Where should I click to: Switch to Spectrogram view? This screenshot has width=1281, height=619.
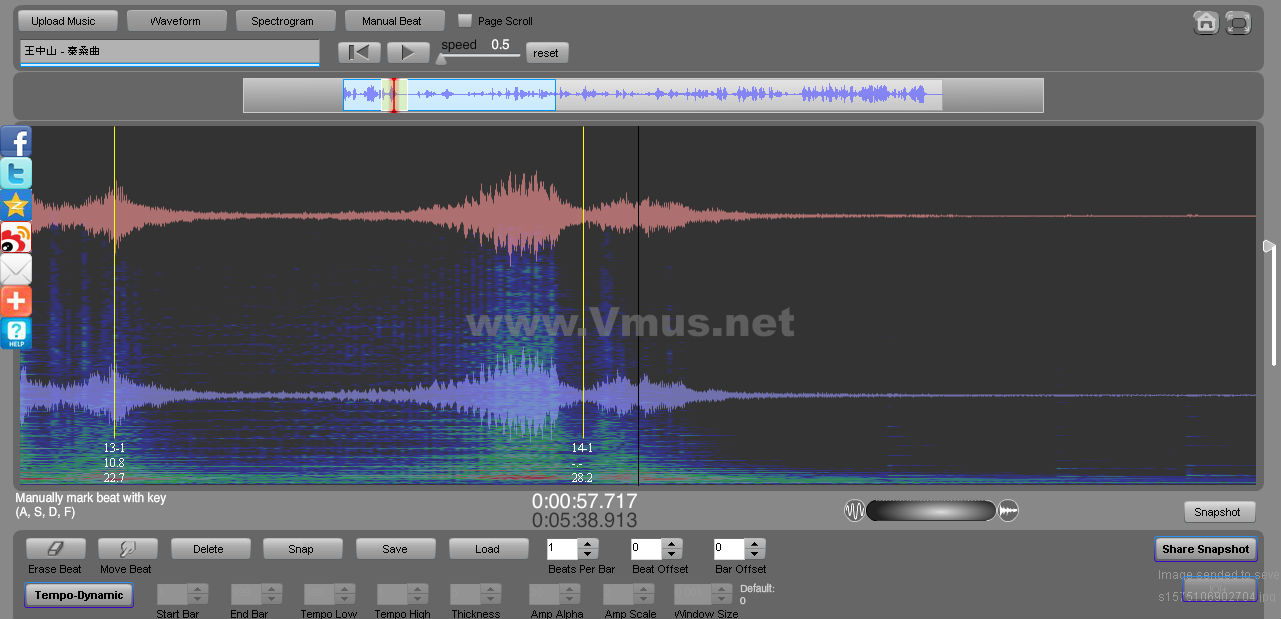[282, 21]
